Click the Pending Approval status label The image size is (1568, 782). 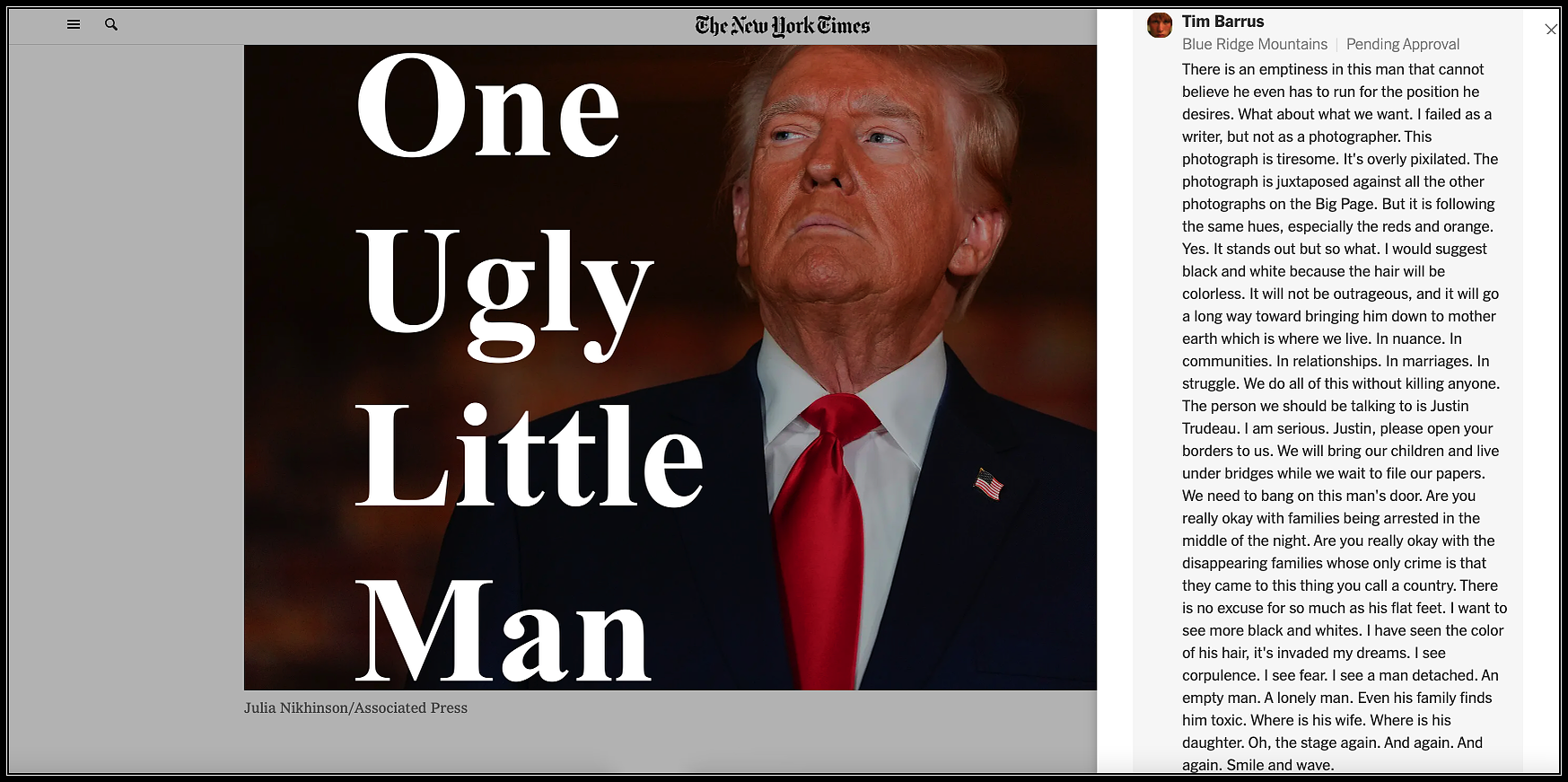1402,44
